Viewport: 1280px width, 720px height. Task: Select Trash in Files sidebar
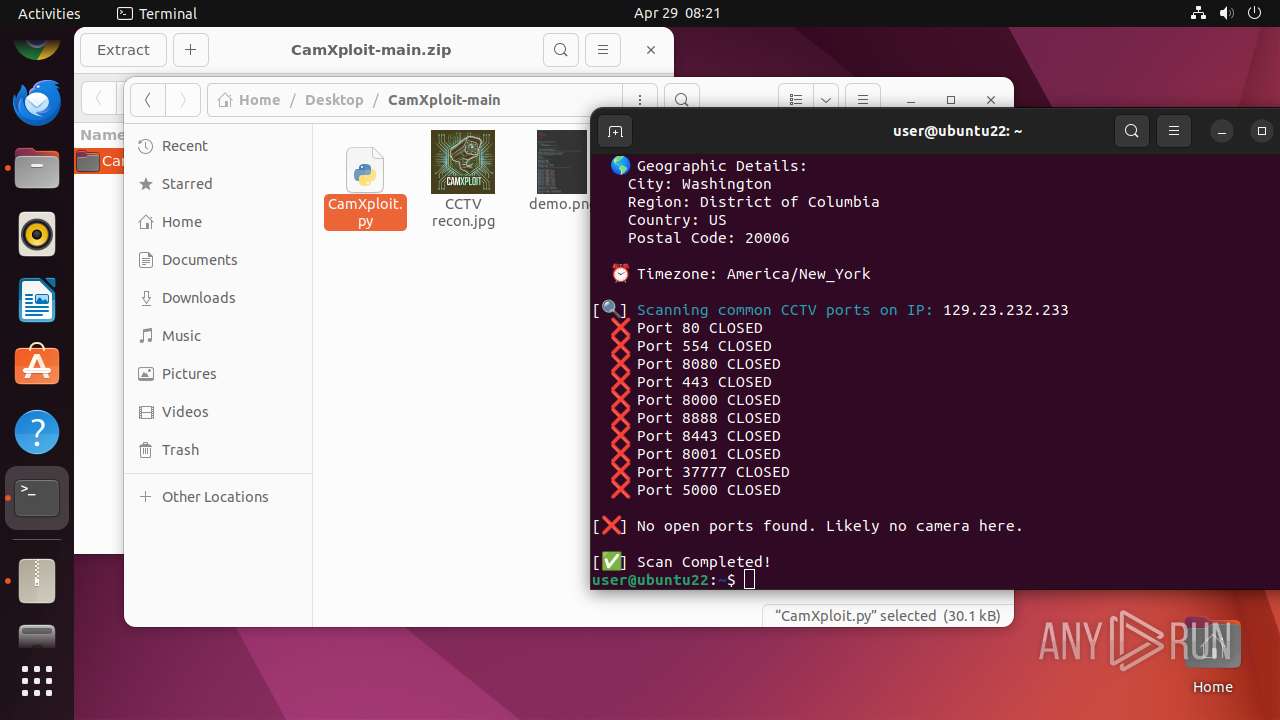click(218, 450)
